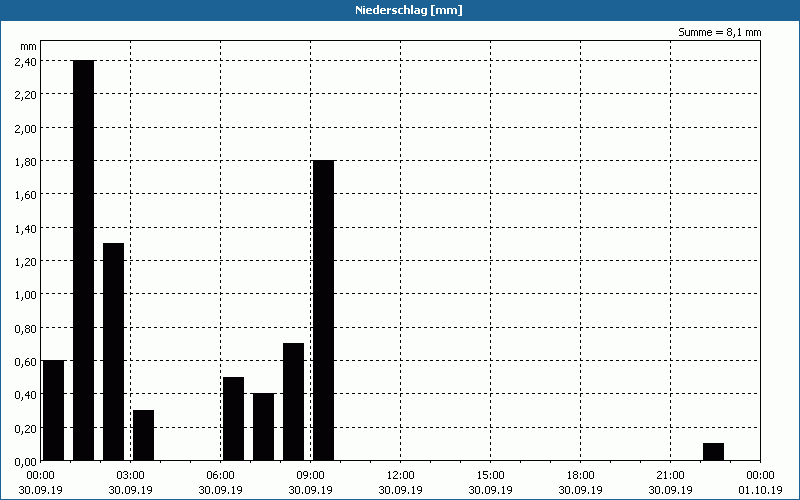Select the 0,60 mm bar starting at 00:00
The width and height of the screenshot is (800, 500).
(54, 410)
